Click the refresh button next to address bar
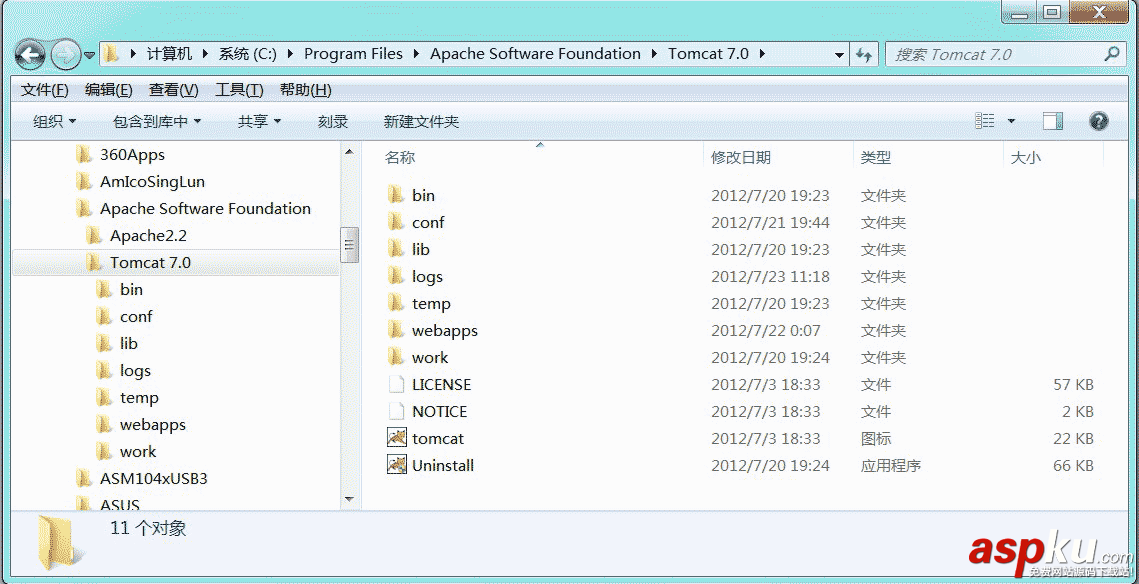 [864, 54]
